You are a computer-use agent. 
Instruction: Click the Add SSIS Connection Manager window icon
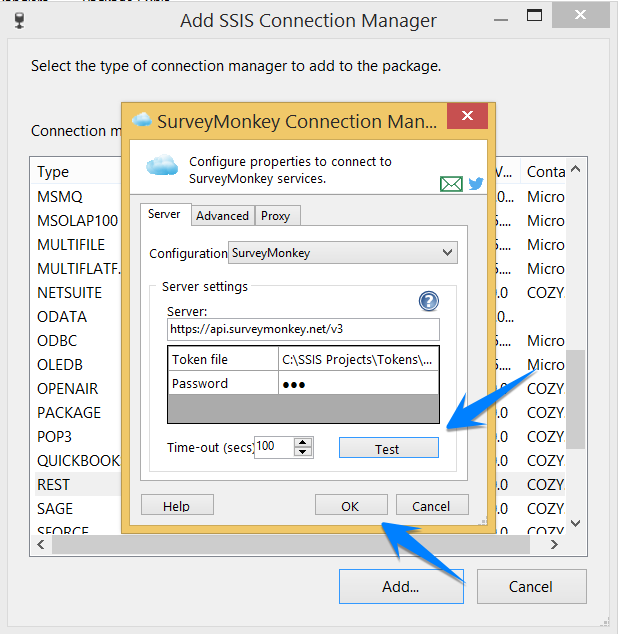tap(19, 20)
